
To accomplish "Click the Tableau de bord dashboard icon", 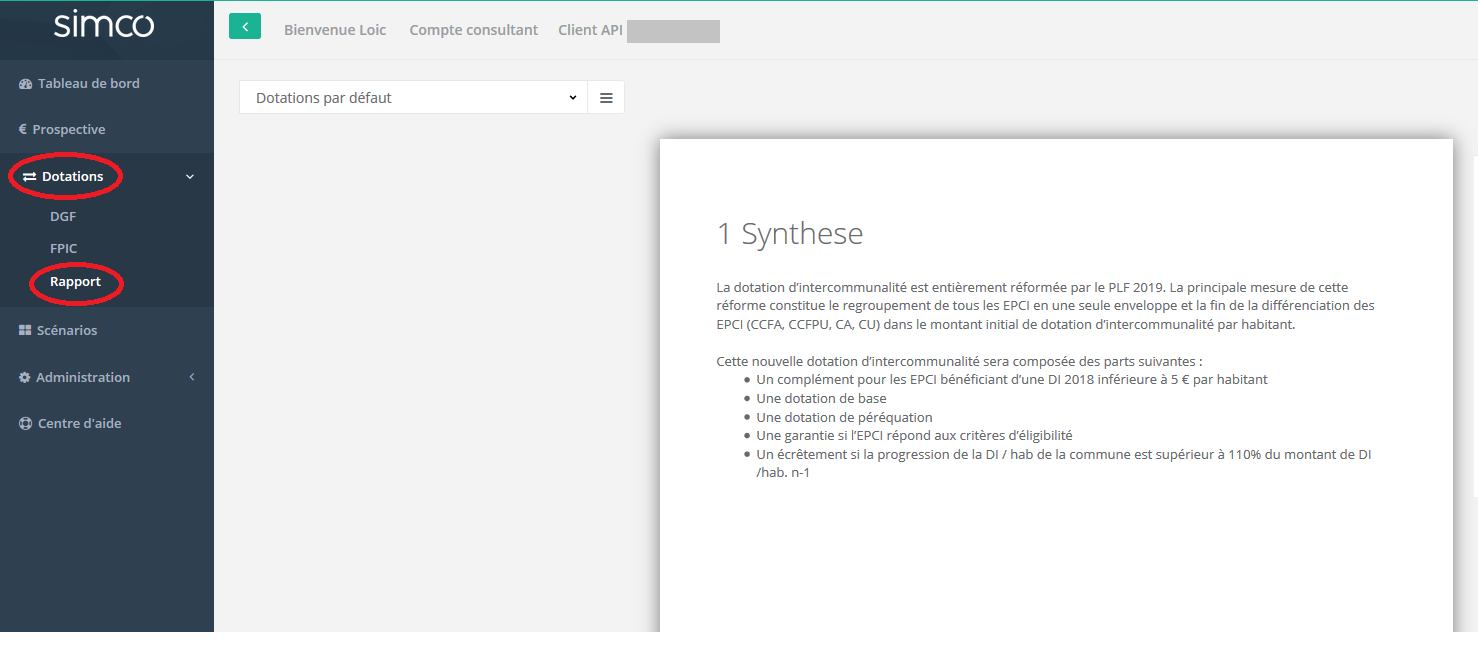I will tap(25, 84).
